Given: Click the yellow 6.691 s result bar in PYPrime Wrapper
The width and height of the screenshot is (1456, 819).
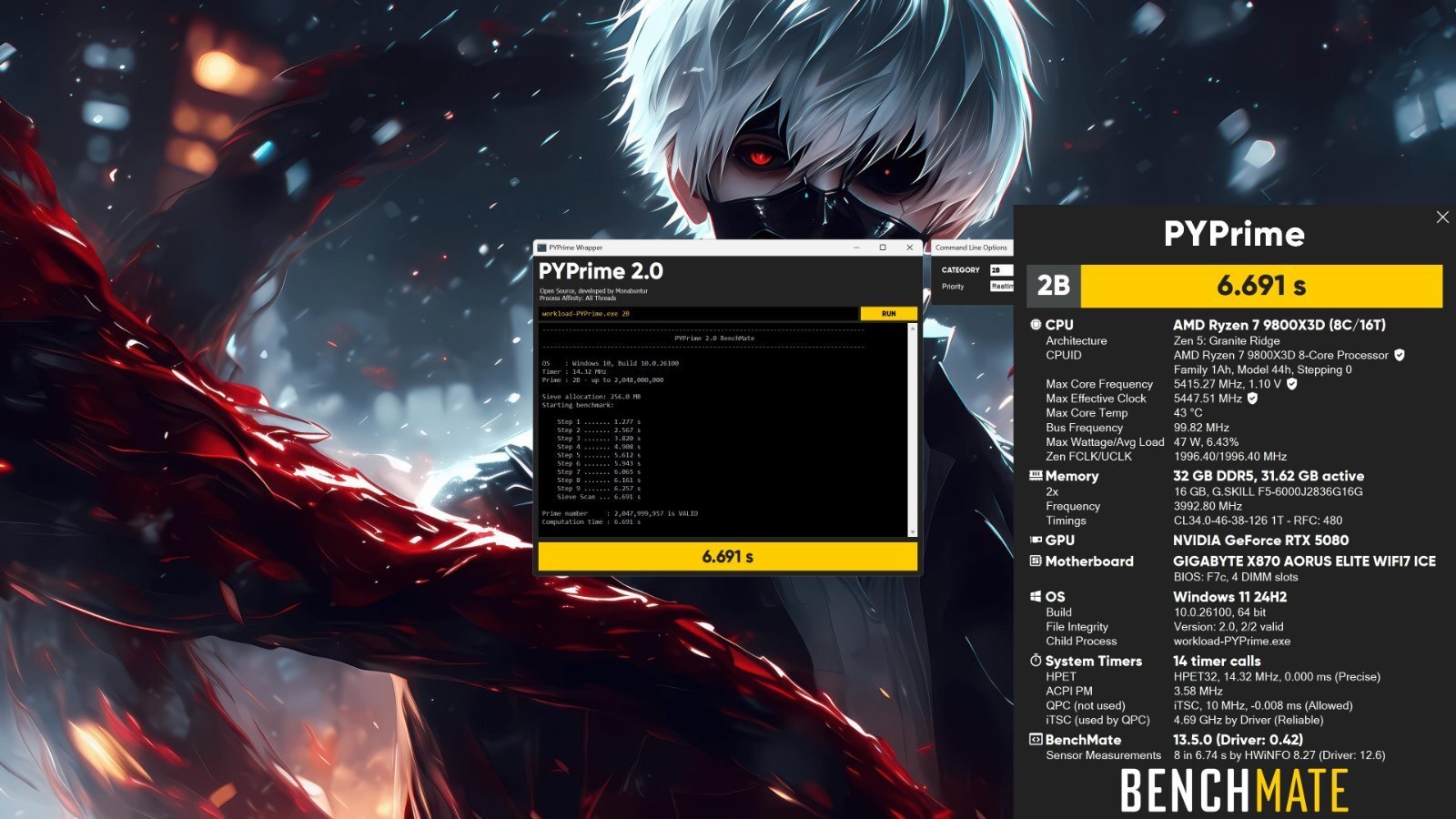Looking at the screenshot, I should tap(727, 556).
